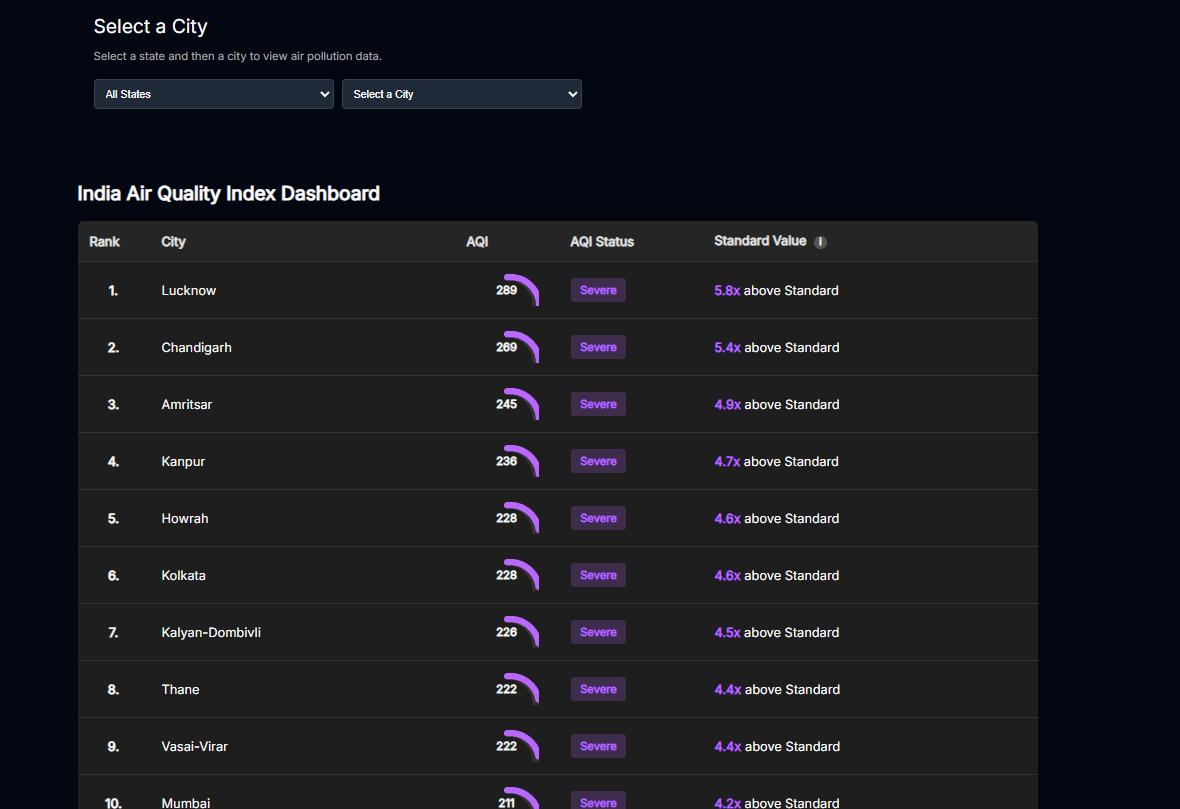Click the Severe badge for Amritsar
This screenshot has height=809, width=1180.
coord(598,405)
